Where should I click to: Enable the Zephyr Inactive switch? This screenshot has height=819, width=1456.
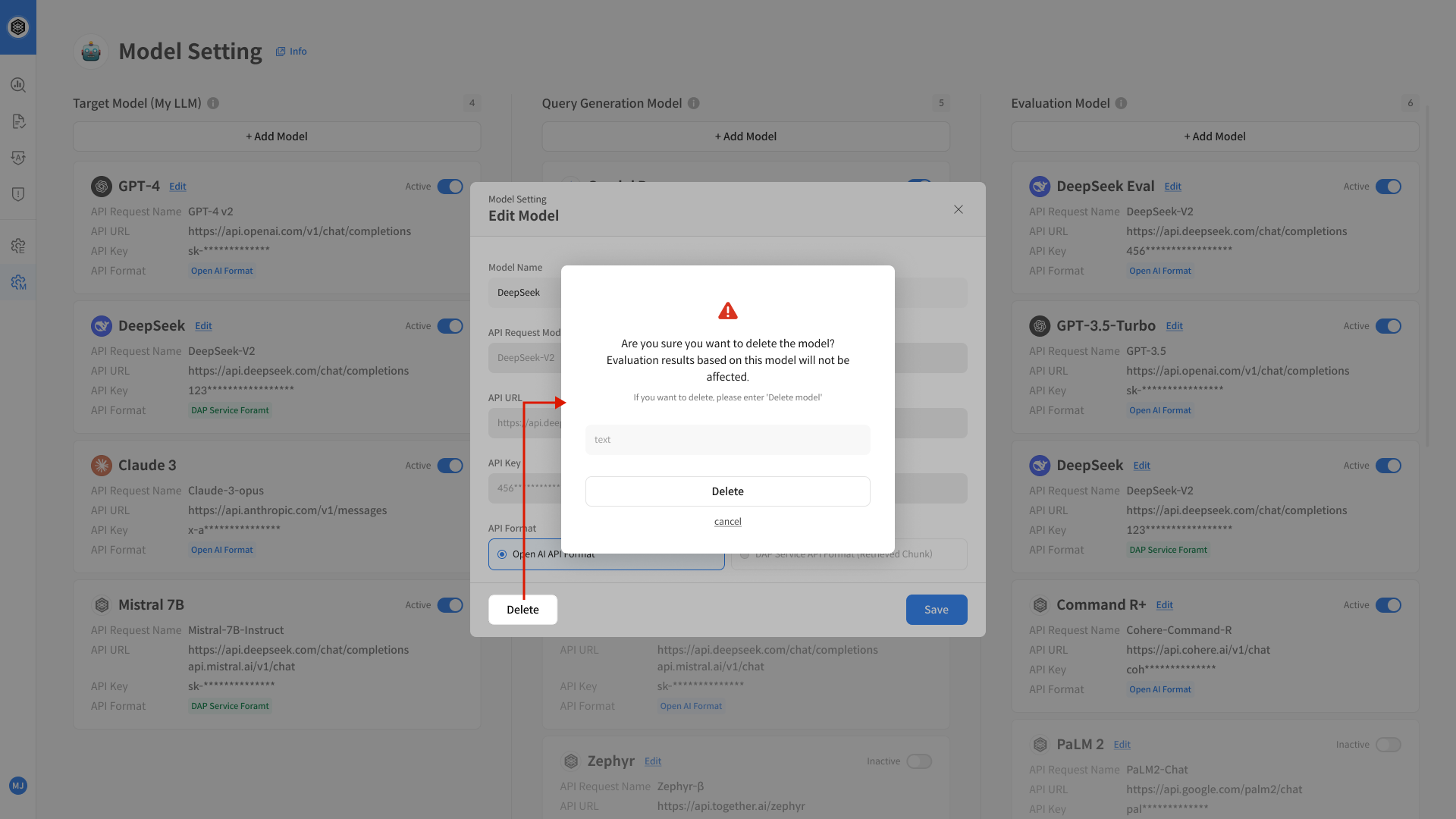point(919,761)
